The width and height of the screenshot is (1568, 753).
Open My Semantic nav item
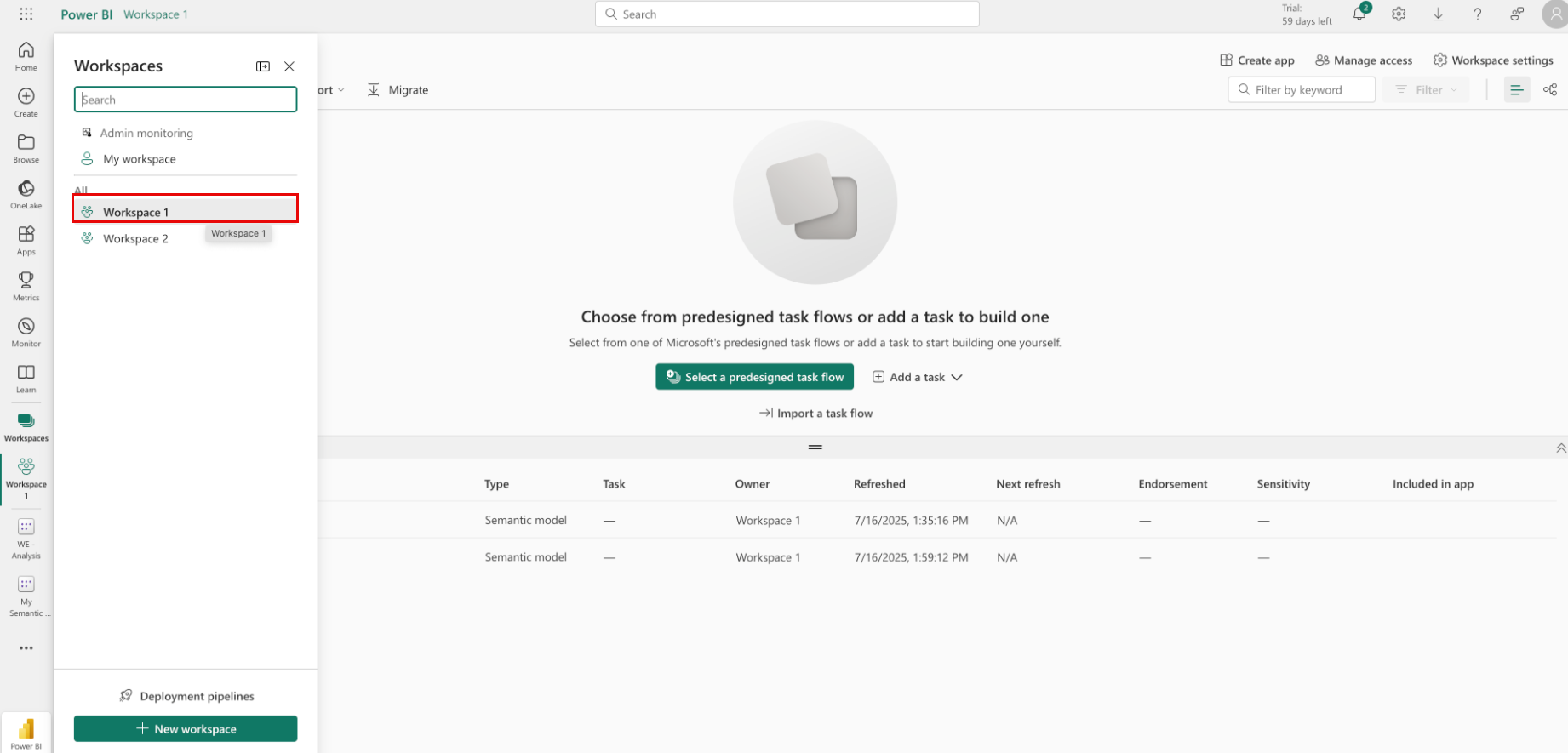coord(26,596)
